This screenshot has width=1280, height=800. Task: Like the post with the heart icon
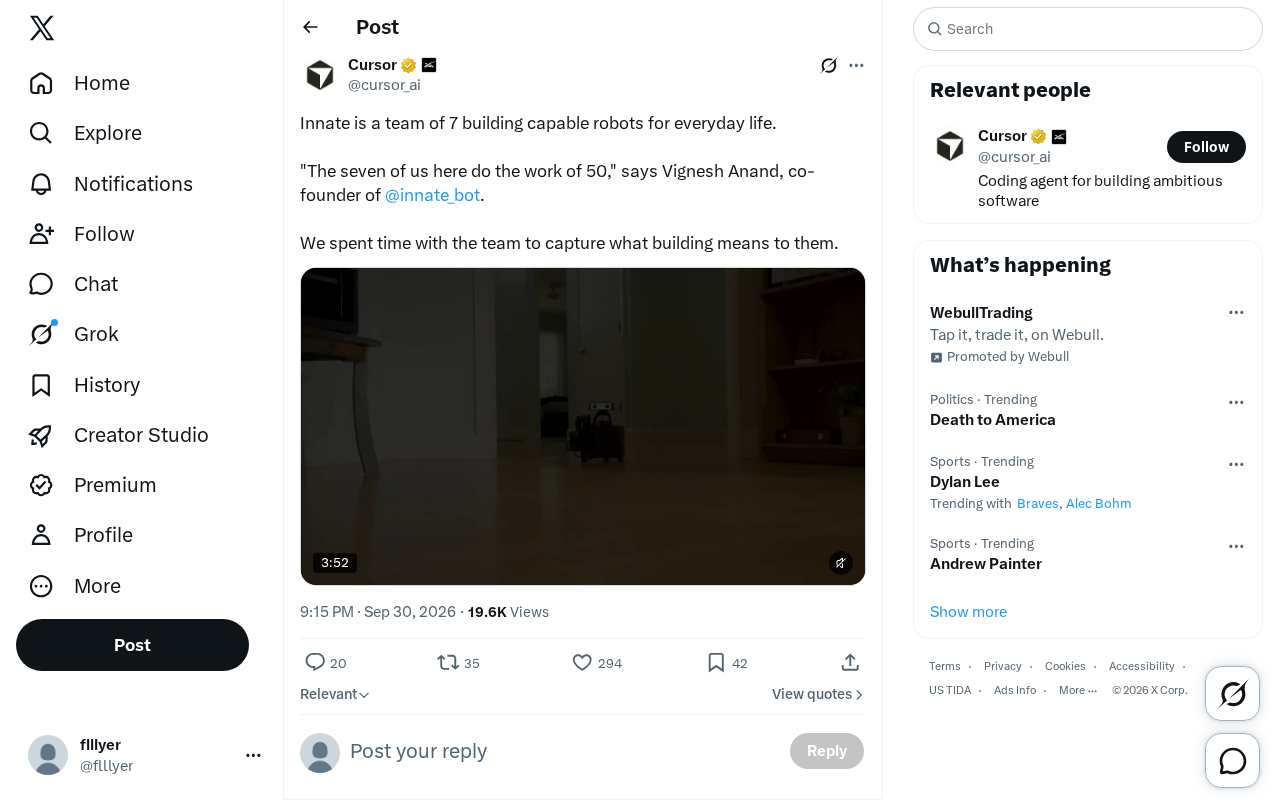(x=582, y=662)
